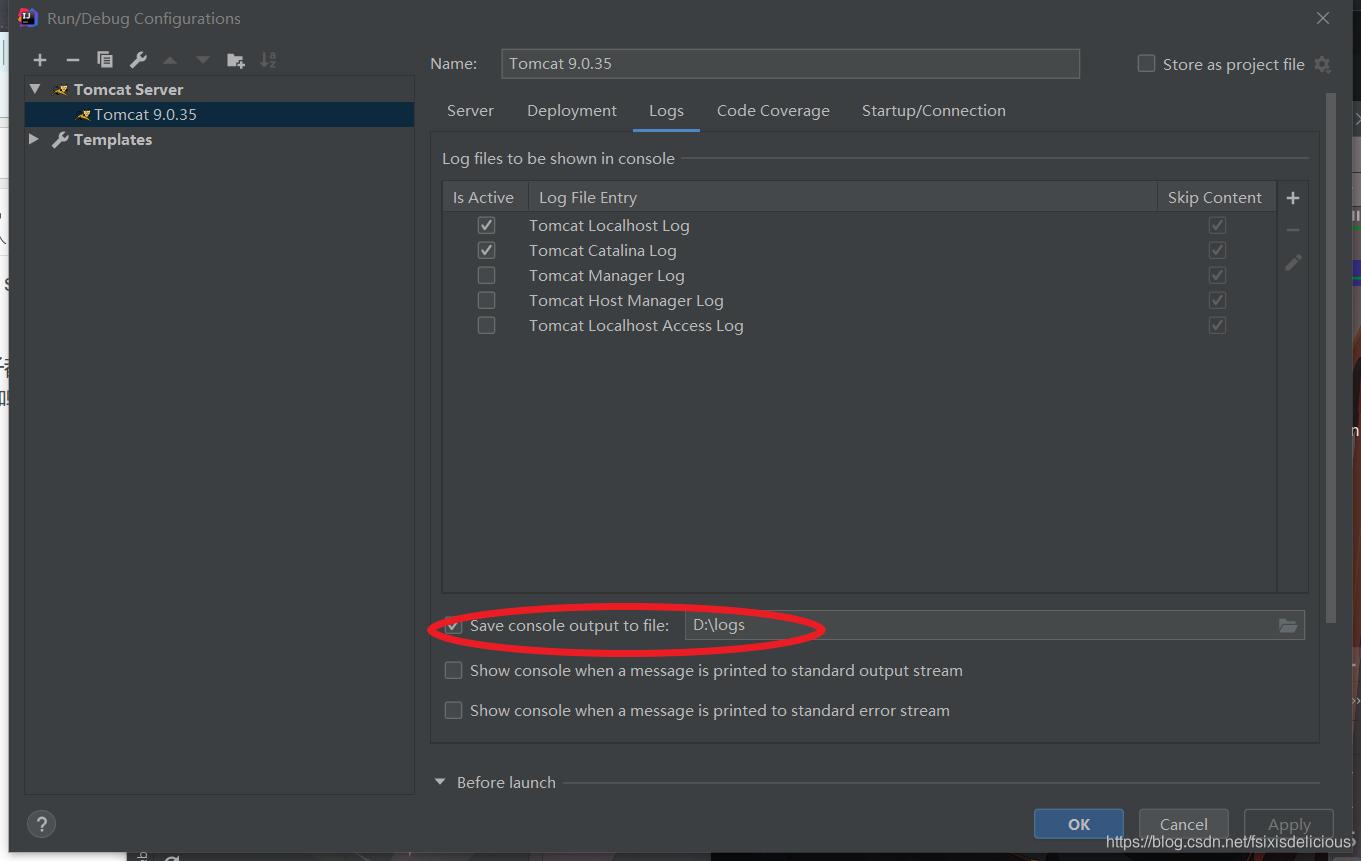Viewport: 1361px width, 861px height.
Task: Open the Code Coverage tab
Action: [773, 111]
